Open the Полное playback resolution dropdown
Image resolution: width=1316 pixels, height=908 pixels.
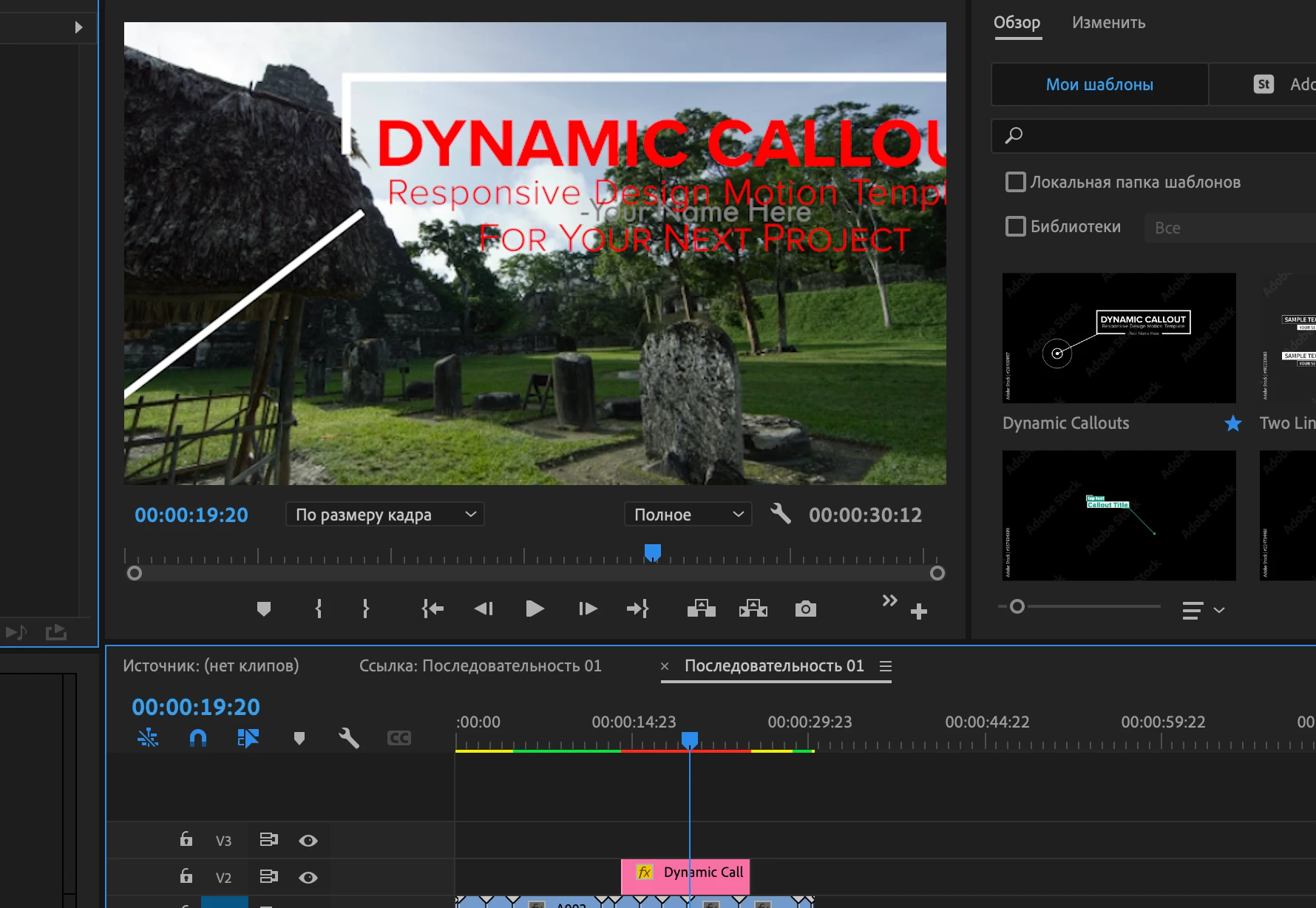688,515
